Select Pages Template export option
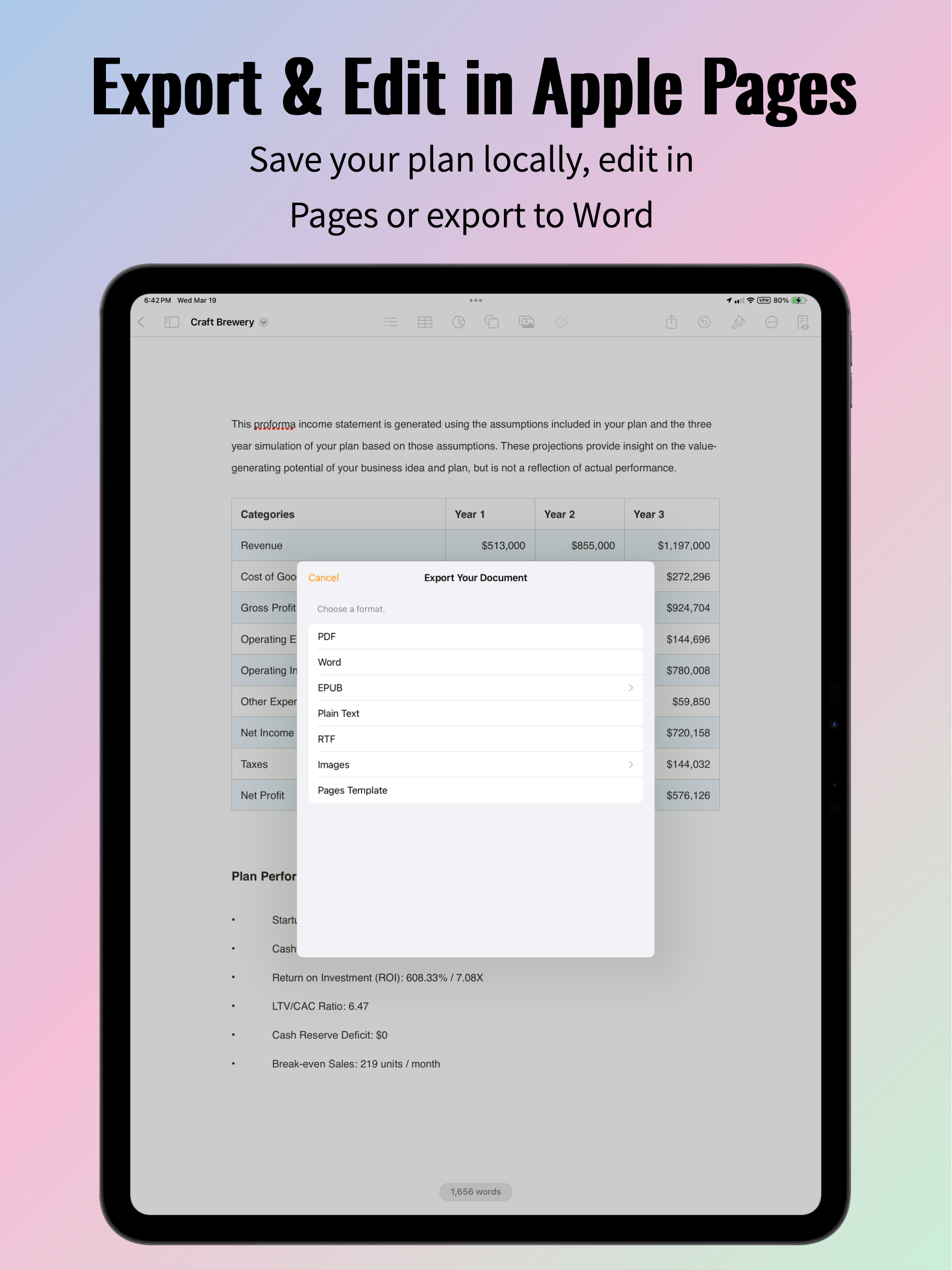Image resolution: width=952 pixels, height=1270 pixels. pos(476,791)
